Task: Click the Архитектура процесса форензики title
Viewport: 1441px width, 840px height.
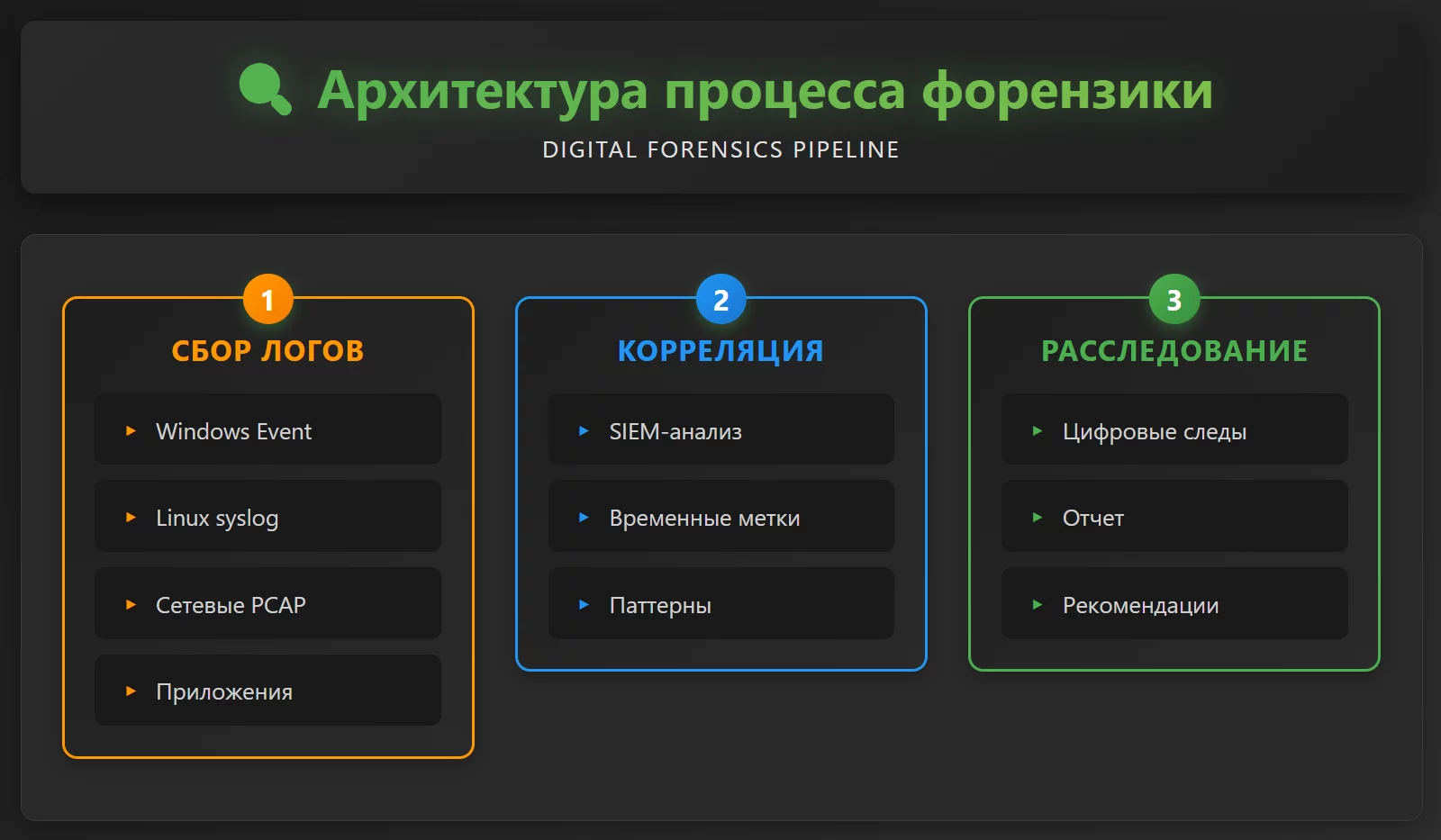Action: point(766,91)
